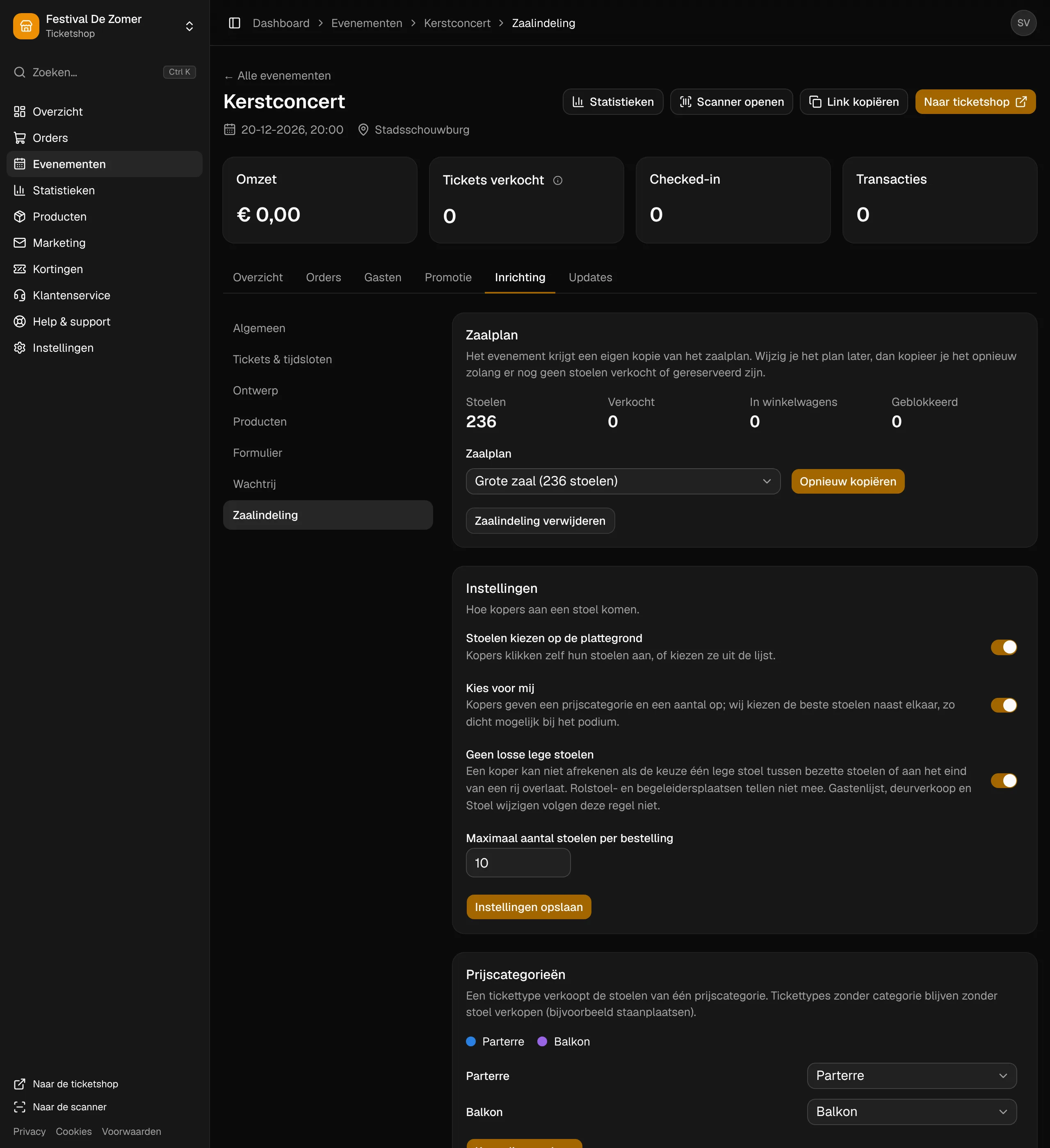Toggle the sidebar panel icon
The height and width of the screenshot is (1148, 1050).
tap(234, 23)
